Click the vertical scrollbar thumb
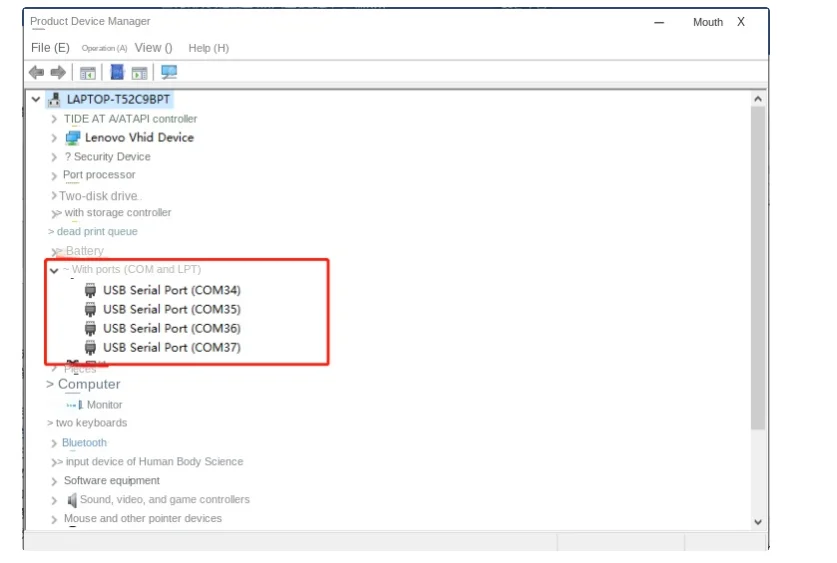The width and height of the screenshot is (837, 563). [x=757, y=268]
